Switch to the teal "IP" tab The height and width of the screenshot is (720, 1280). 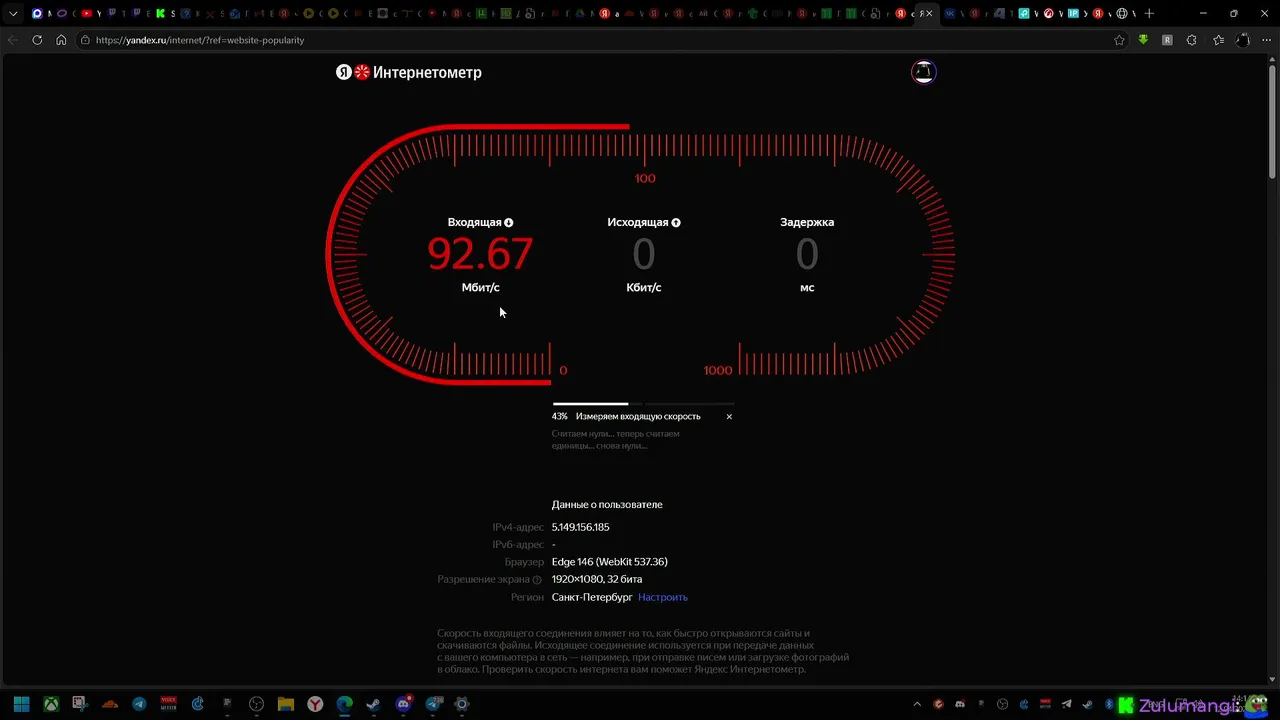pos(1074,13)
